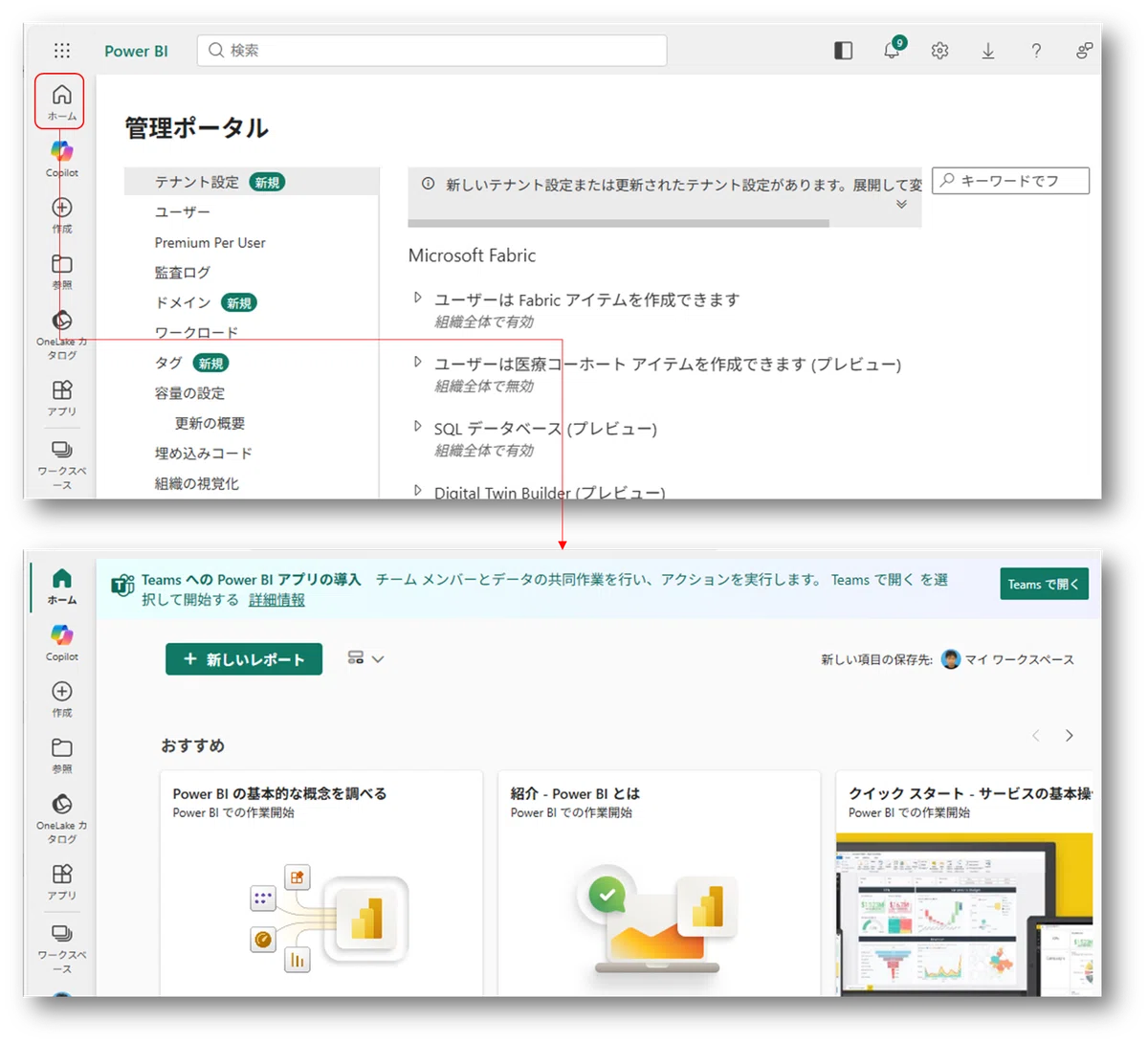The image size is (1148, 1043).
Task: Toggle the side pane layout icon in top bar
Action: (x=843, y=51)
